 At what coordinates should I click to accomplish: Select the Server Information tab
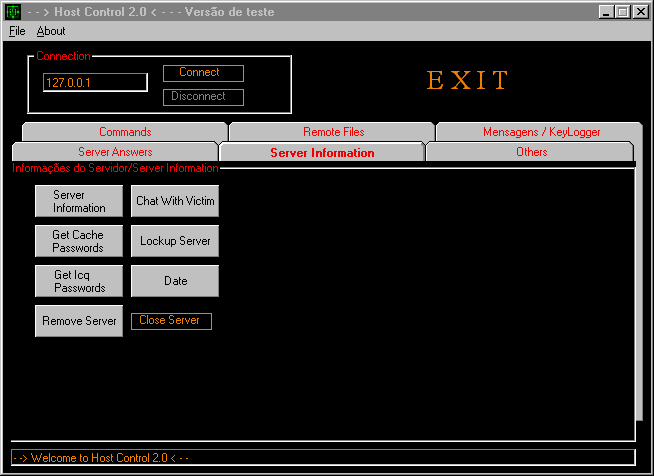(322, 153)
